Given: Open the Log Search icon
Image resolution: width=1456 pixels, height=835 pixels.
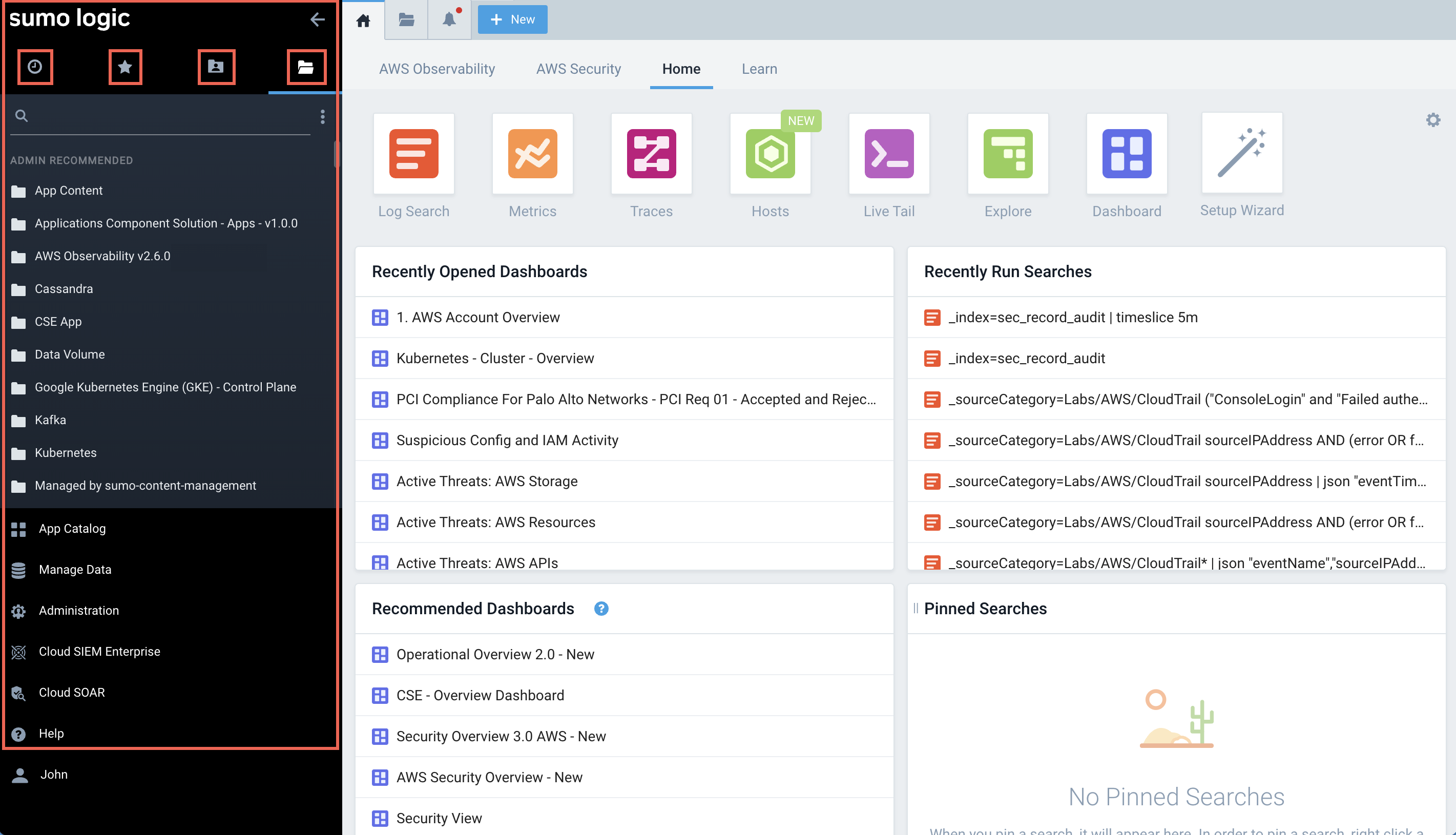Looking at the screenshot, I should (x=413, y=154).
